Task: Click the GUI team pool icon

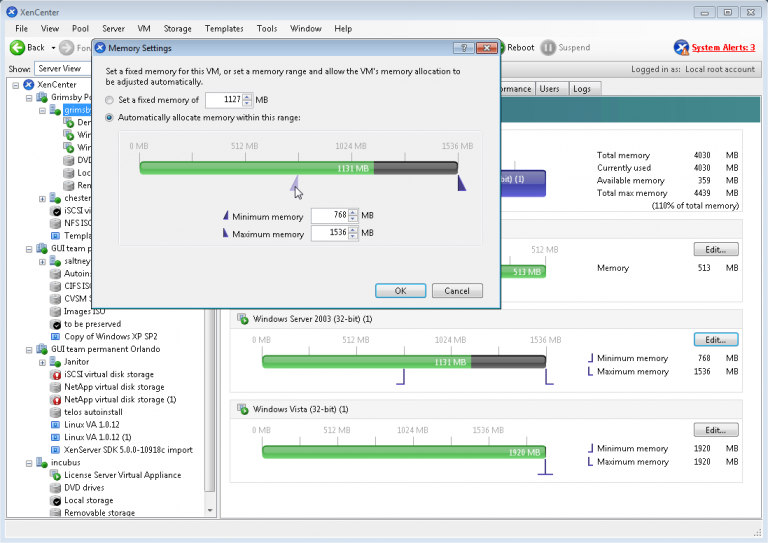Action: pos(42,248)
